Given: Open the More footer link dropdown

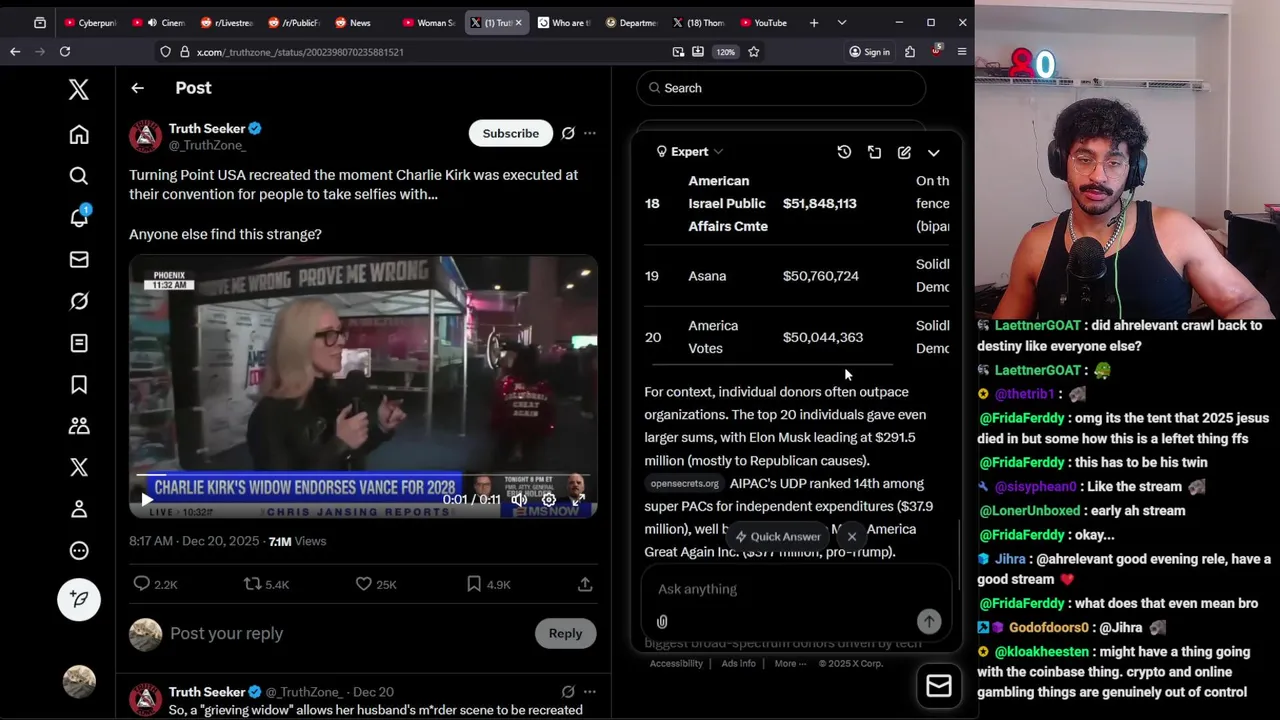Looking at the screenshot, I should [x=789, y=664].
